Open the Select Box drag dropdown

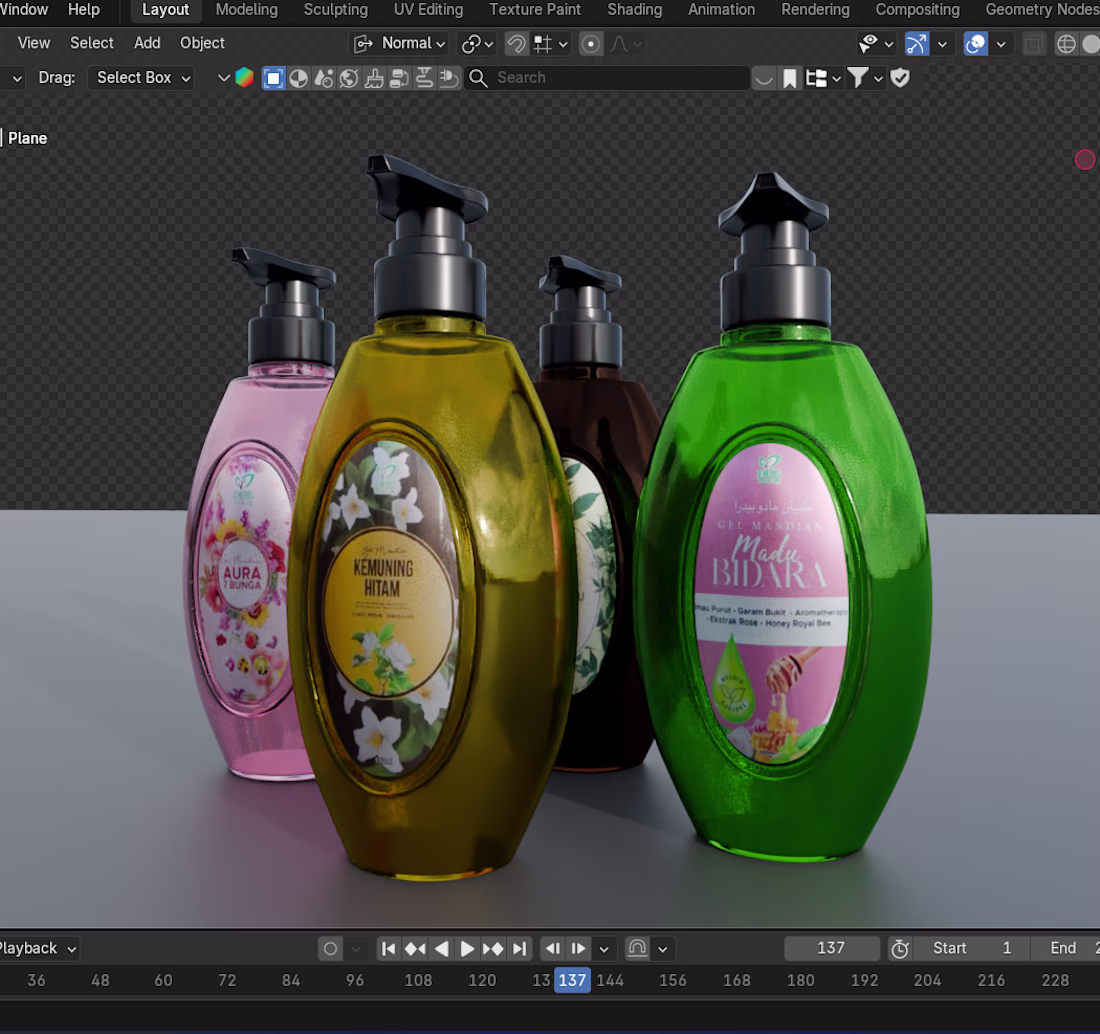[141, 78]
